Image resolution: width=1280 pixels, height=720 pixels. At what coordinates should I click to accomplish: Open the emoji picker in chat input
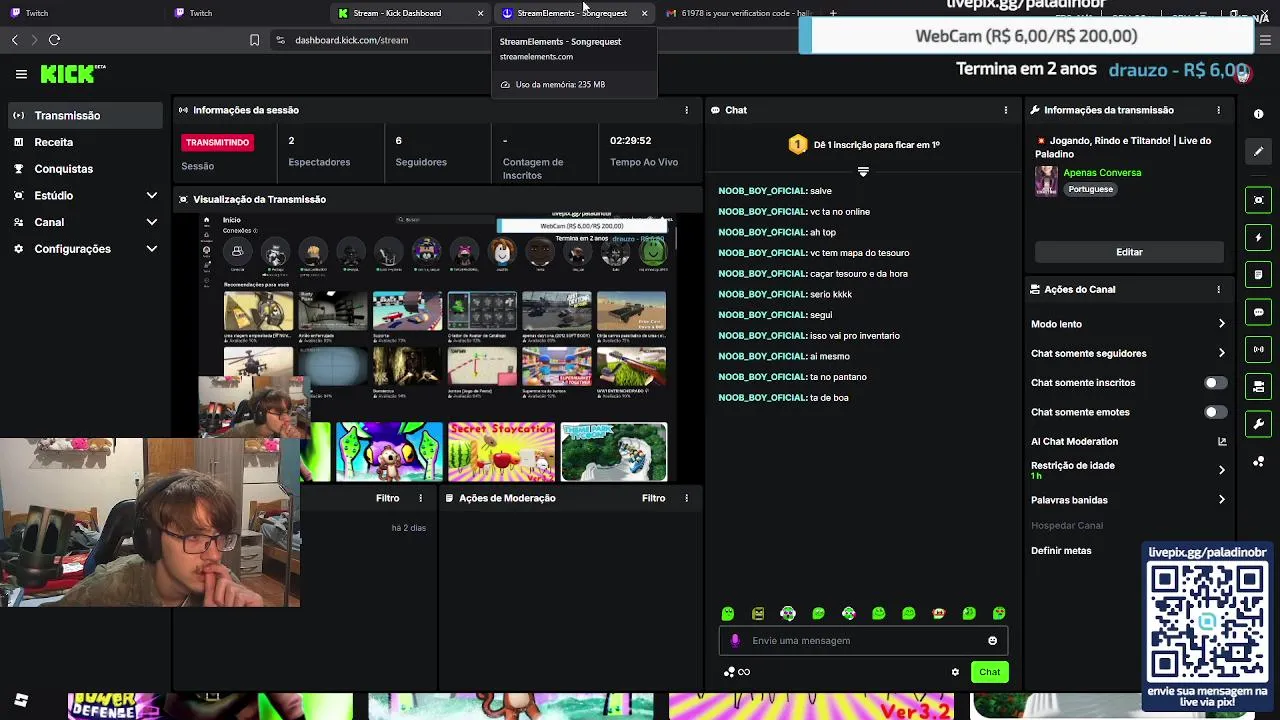(992, 641)
